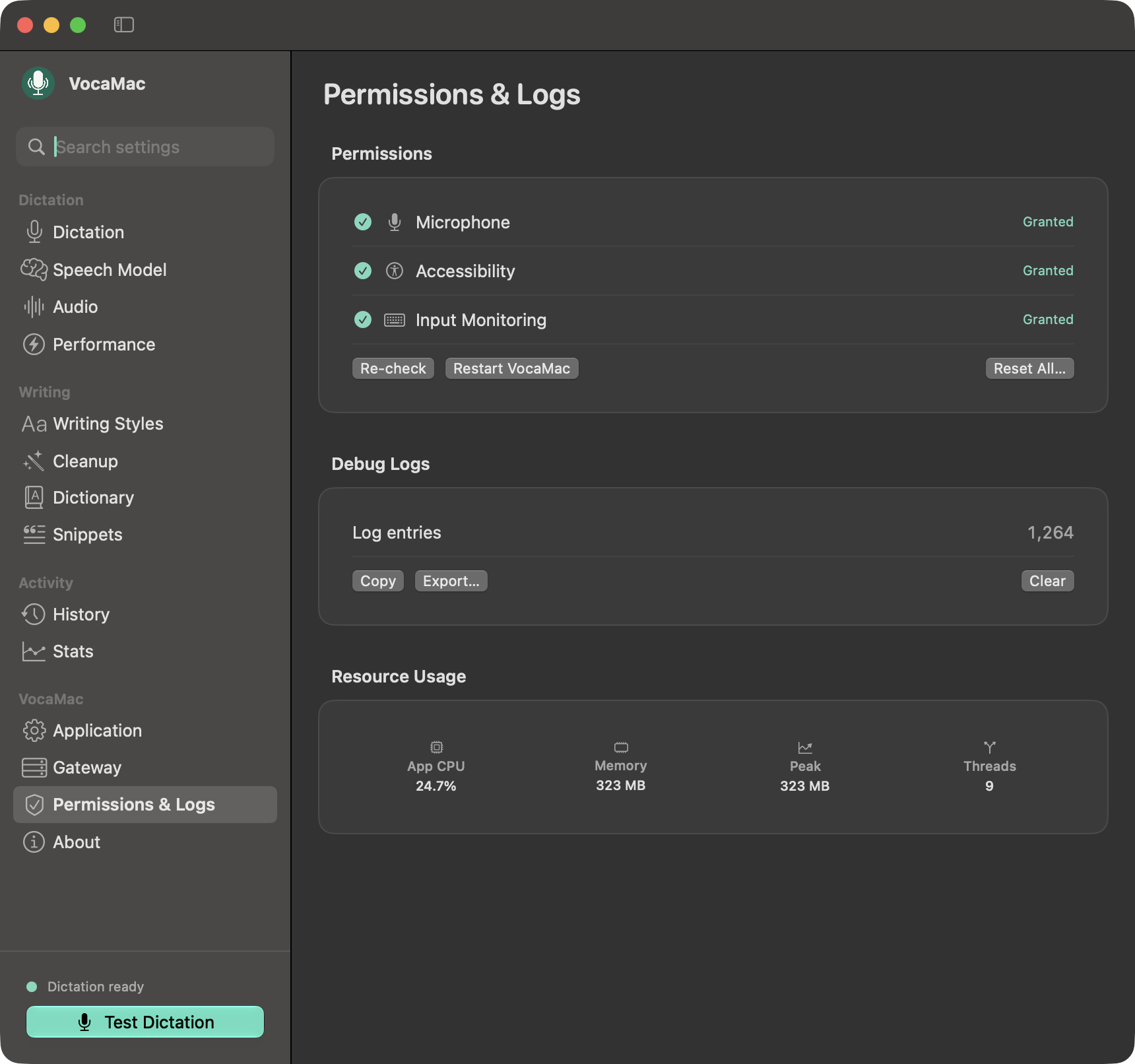Image resolution: width=1135 pixels, height=1064 pixels.
Task: Click the chart icon beside Stats
Action: [x=34, y=651]
